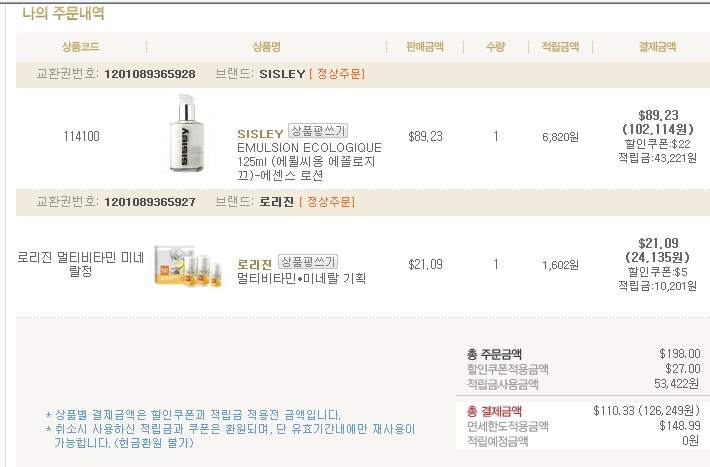Open the gold SISLEY brand link
This screenshot has height=467, width=710.
[x=260, y=132]
